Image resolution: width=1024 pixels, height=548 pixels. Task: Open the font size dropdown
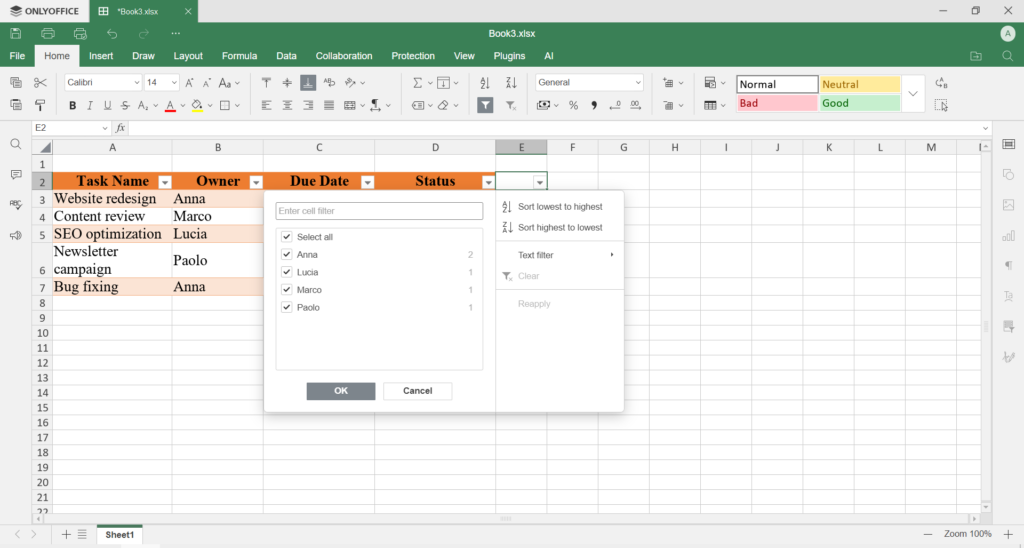pos(174,82)
